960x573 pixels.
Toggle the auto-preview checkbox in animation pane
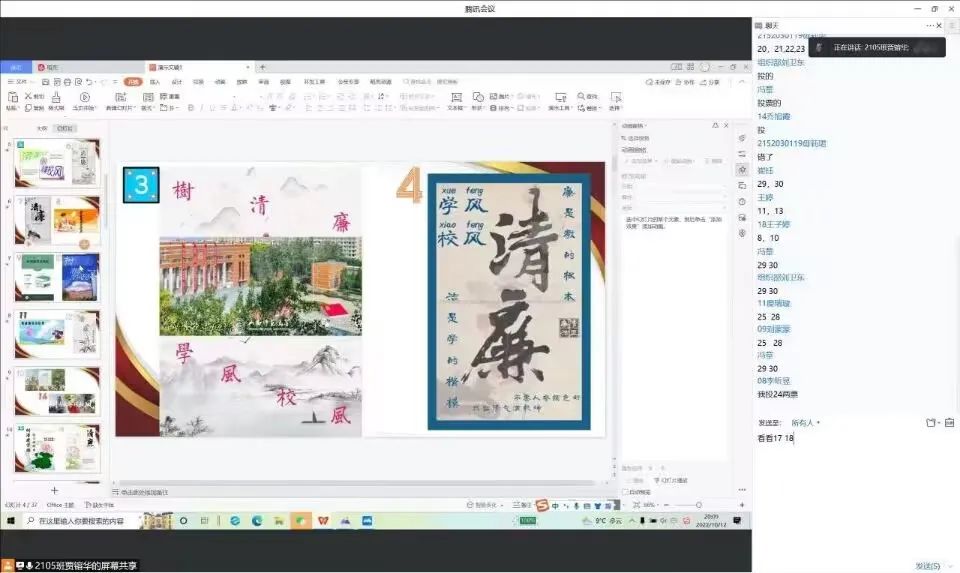pos(625,492)
